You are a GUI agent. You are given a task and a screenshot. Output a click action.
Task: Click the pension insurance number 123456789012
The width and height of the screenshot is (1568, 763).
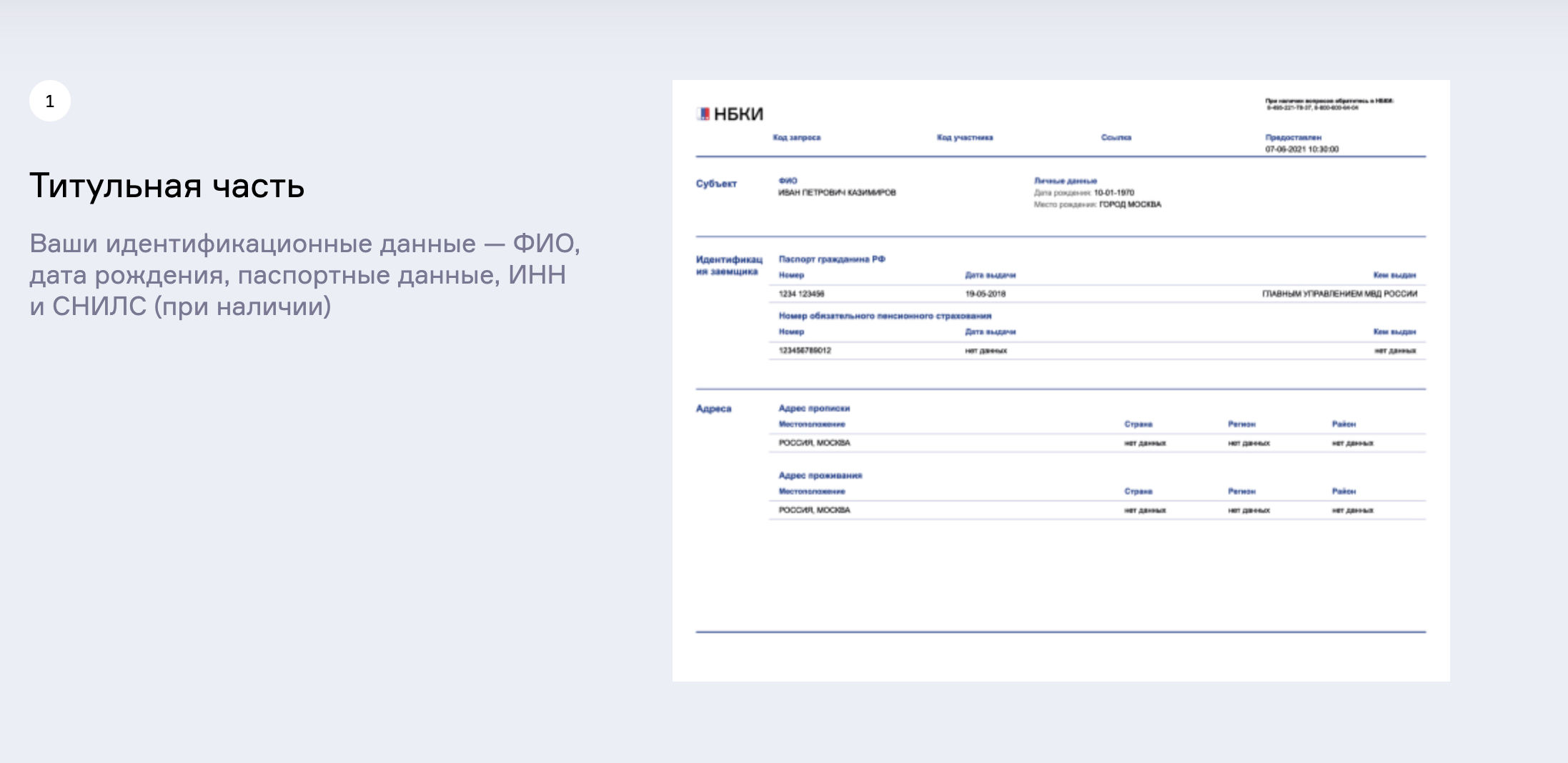[805, 351]
